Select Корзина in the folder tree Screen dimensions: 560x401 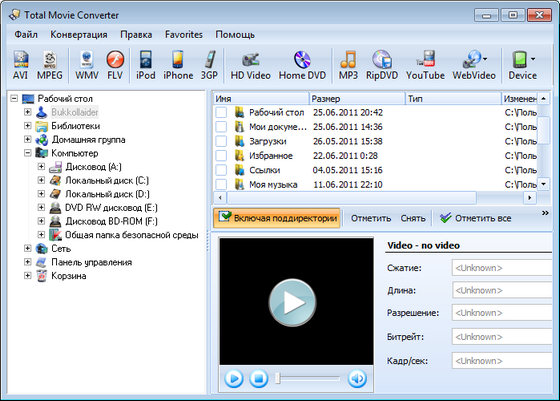pos(69,276)
